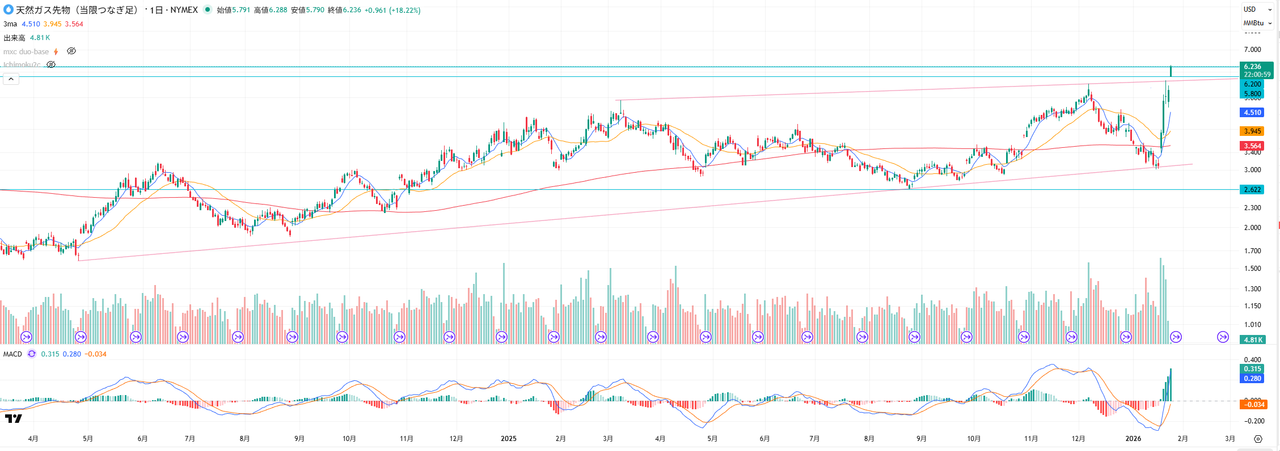Click the lightning icon beside mxc duo-base

pyautogui.click(x=56, y=51)
